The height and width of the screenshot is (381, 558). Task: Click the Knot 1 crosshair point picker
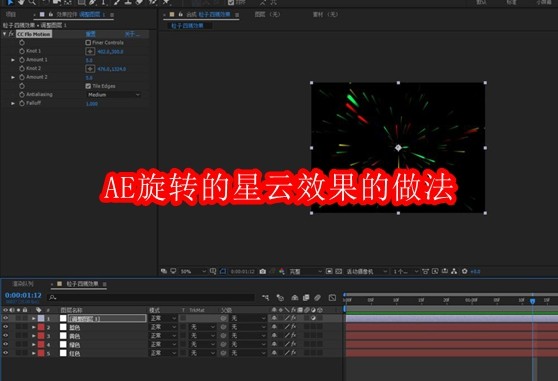click(90, 52)
